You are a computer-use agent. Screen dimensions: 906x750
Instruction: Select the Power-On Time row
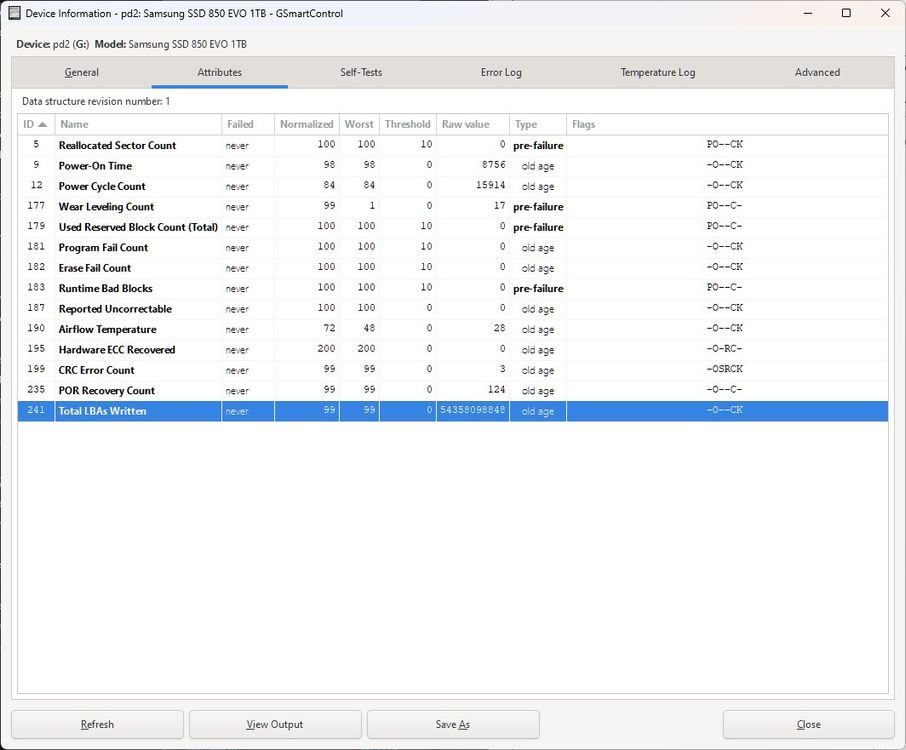[453, 166]
